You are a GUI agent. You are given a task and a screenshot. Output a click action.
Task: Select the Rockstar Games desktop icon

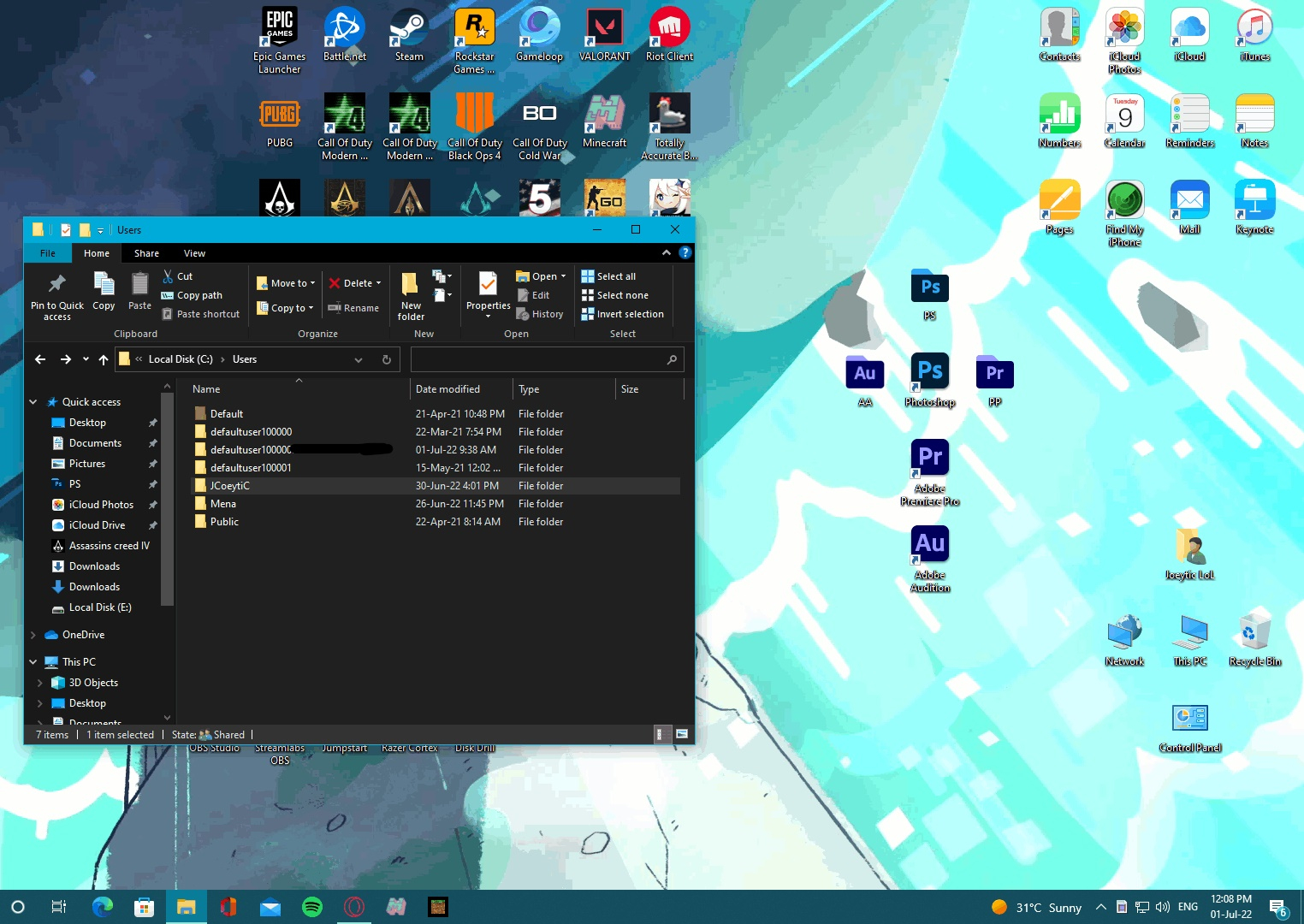[475, 40]
